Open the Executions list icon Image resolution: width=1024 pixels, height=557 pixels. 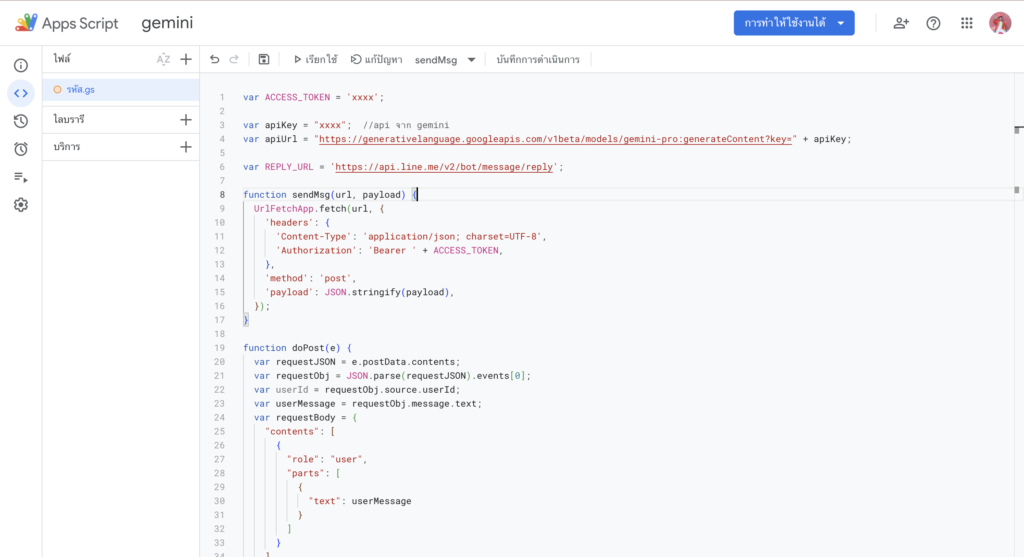click(x=21, y=177)
